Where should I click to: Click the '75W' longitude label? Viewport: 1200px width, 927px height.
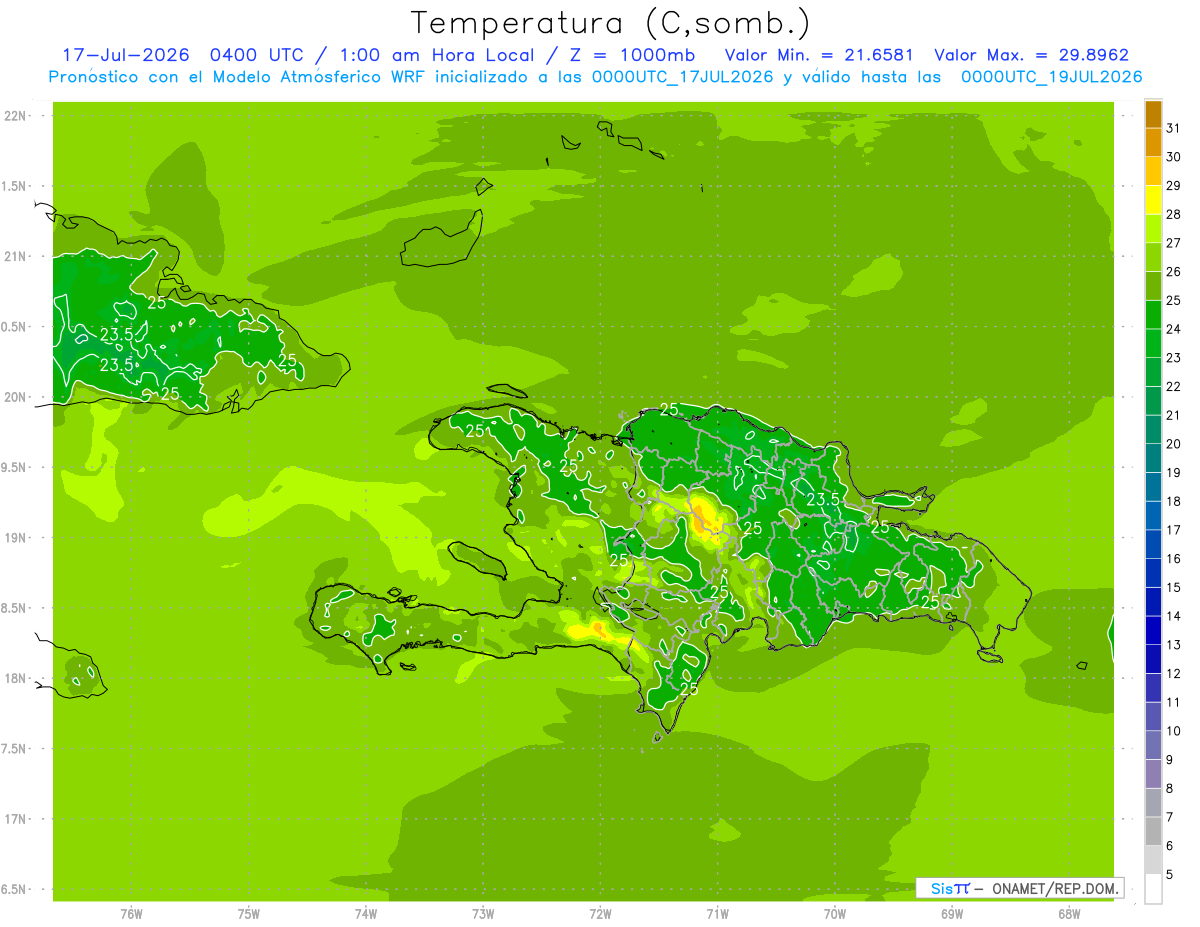click(x=249, y=914)
